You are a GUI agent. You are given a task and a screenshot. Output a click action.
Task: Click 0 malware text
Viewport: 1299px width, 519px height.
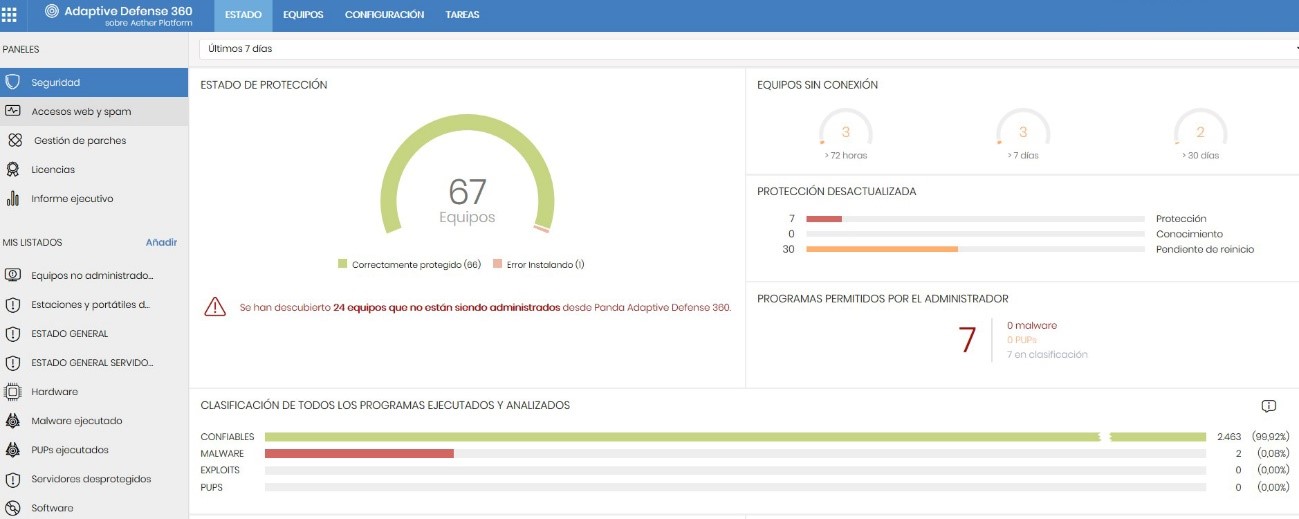[x=1032, y=325]
